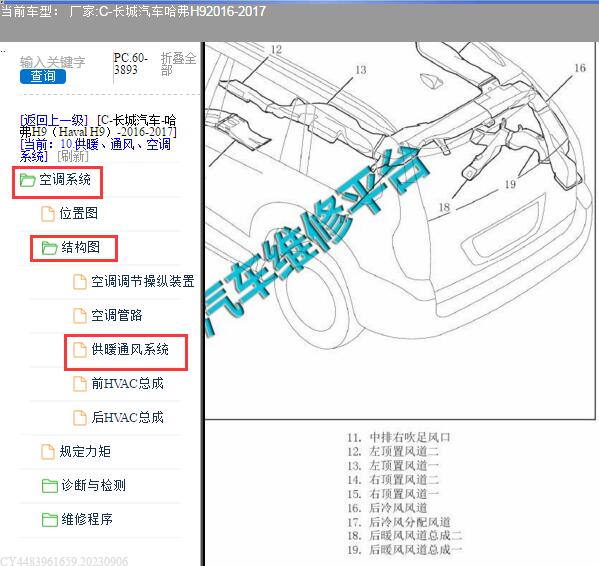Open the 前HVAC总成 page
This screenshot has height=566, width=599.
point(127,383)
